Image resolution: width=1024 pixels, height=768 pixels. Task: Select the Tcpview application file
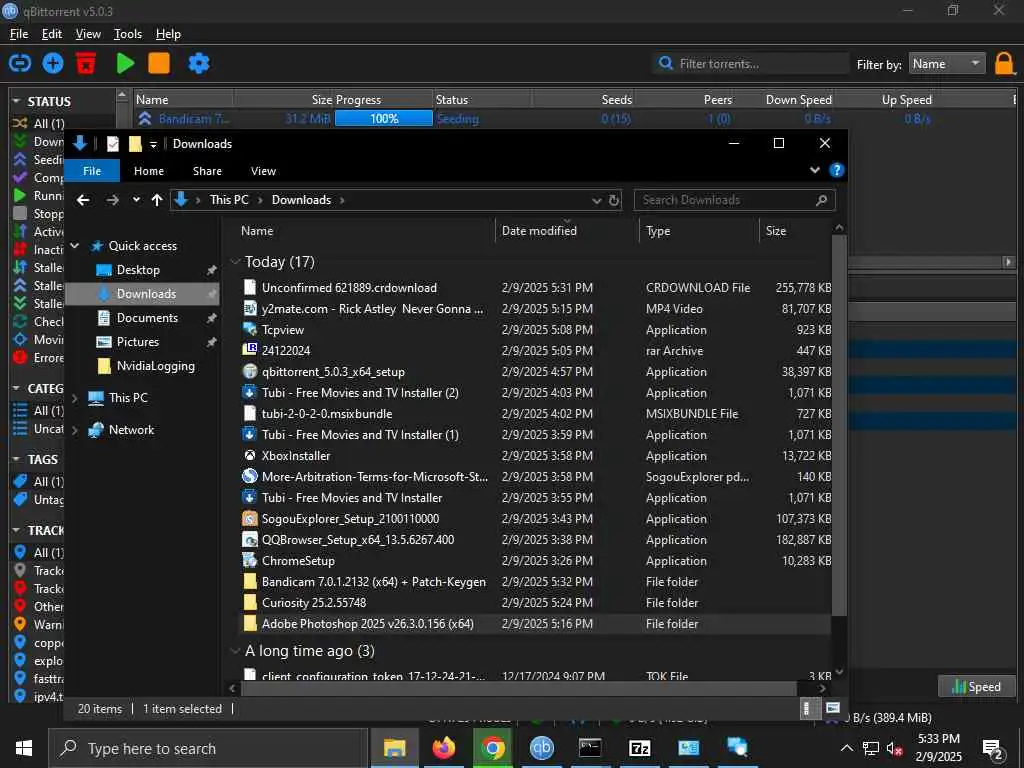[x=283, y=330]
